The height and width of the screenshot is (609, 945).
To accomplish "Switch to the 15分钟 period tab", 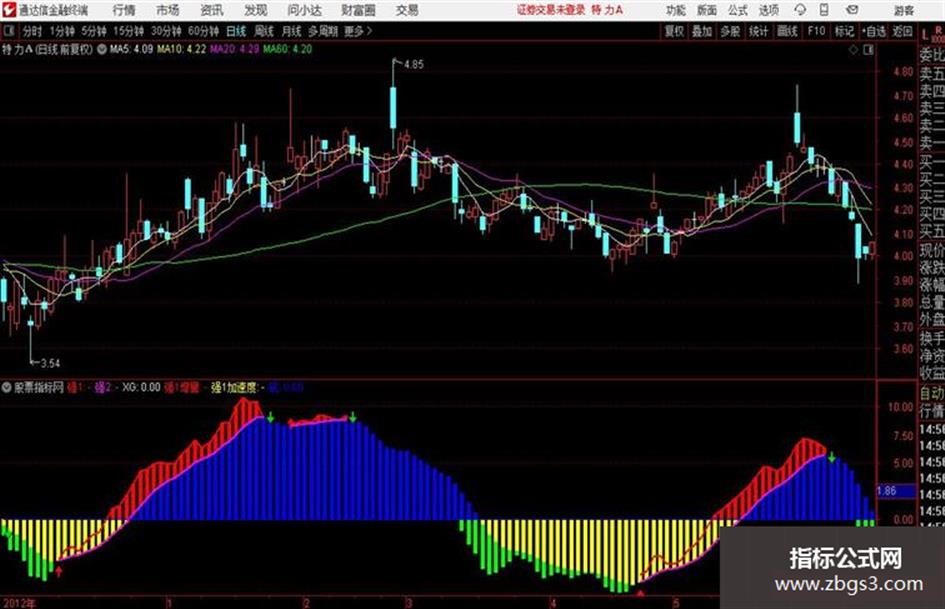I will (x=128, y=31).
